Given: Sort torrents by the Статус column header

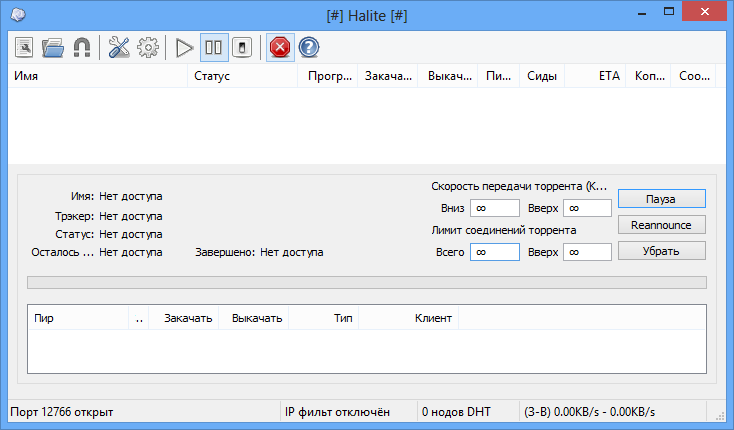Looking at the screenshot, I should 242,76.
